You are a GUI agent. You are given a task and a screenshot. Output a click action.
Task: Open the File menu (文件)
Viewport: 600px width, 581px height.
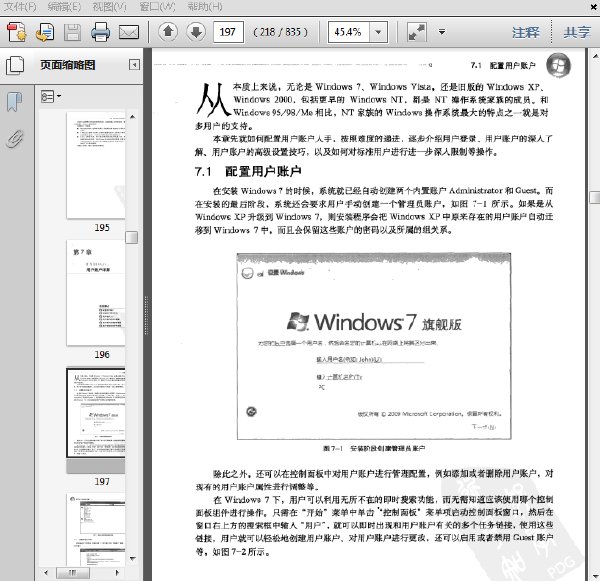(x=20, y=7)
